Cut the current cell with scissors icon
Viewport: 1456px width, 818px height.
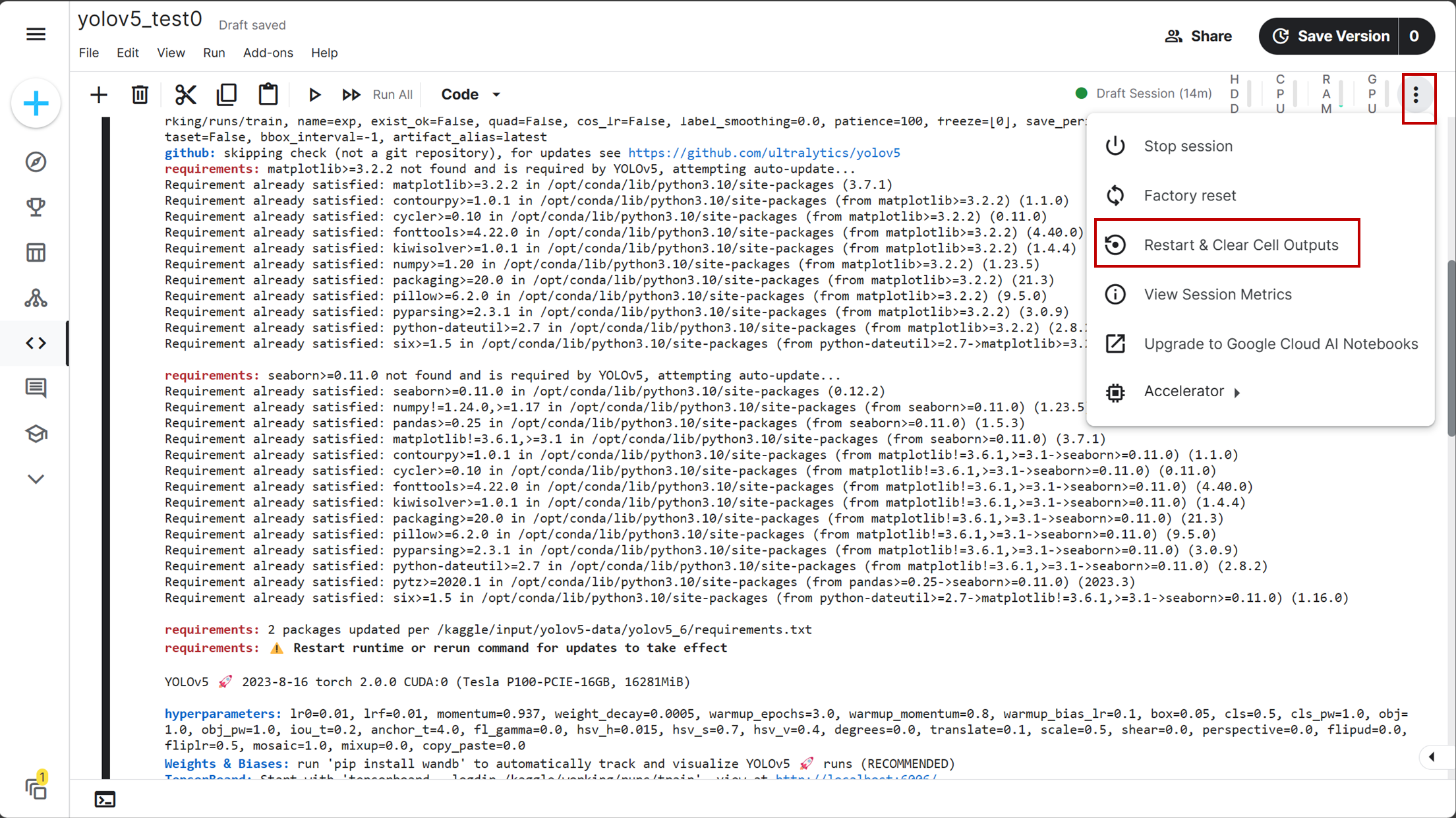click(x=185, y=94)
